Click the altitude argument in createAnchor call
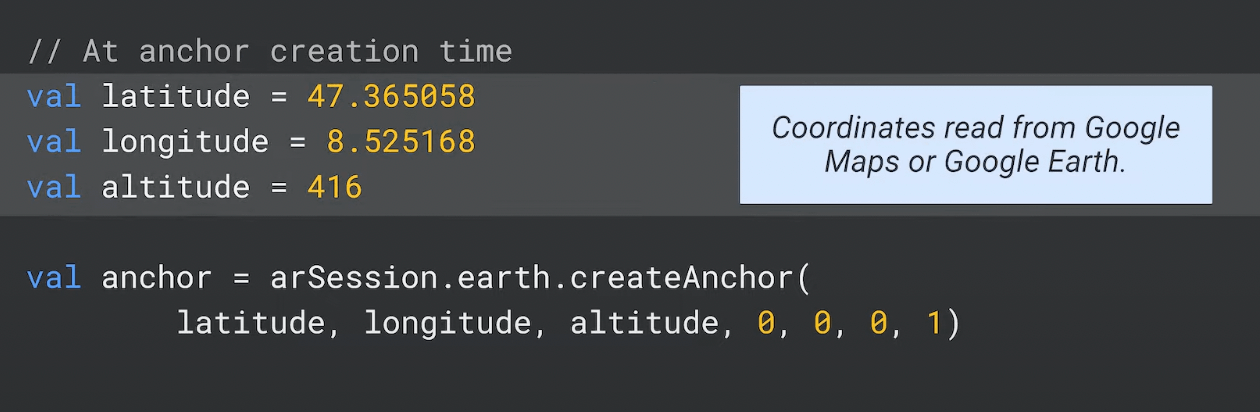 [644, 323]
